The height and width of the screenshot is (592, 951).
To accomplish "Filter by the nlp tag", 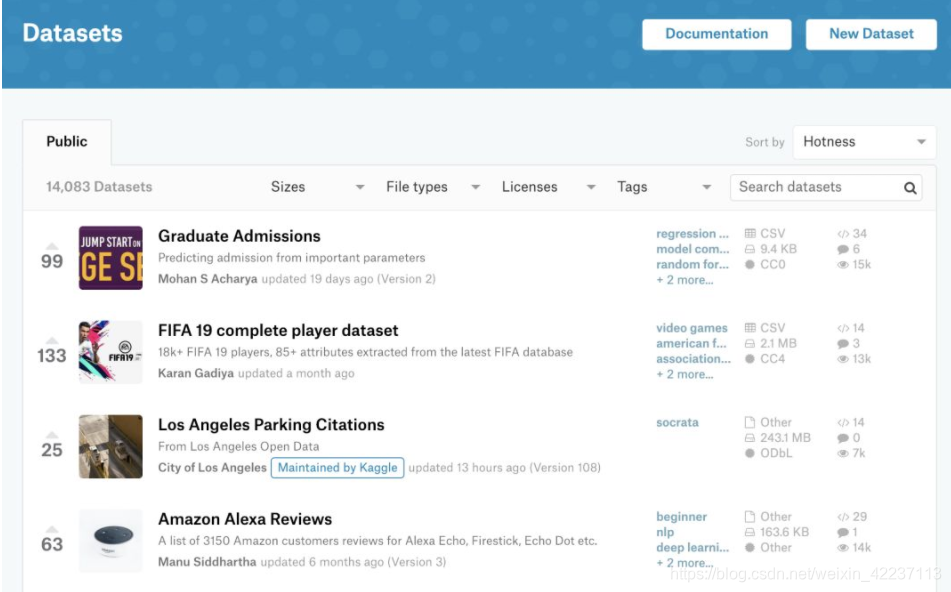I will (x=665, y=532).
